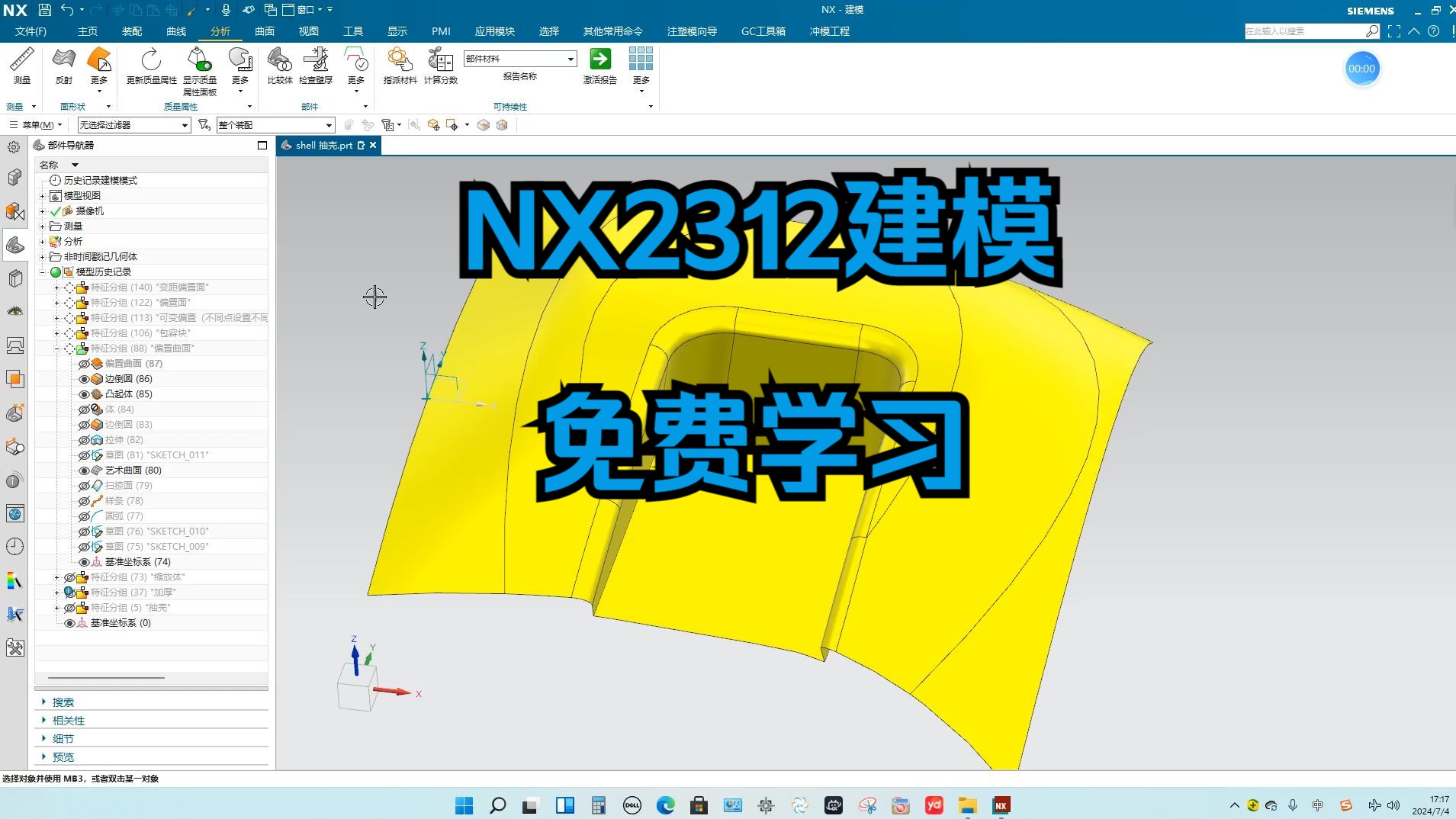Show hidden 扫掠面 (79) feature

point(84,486)
